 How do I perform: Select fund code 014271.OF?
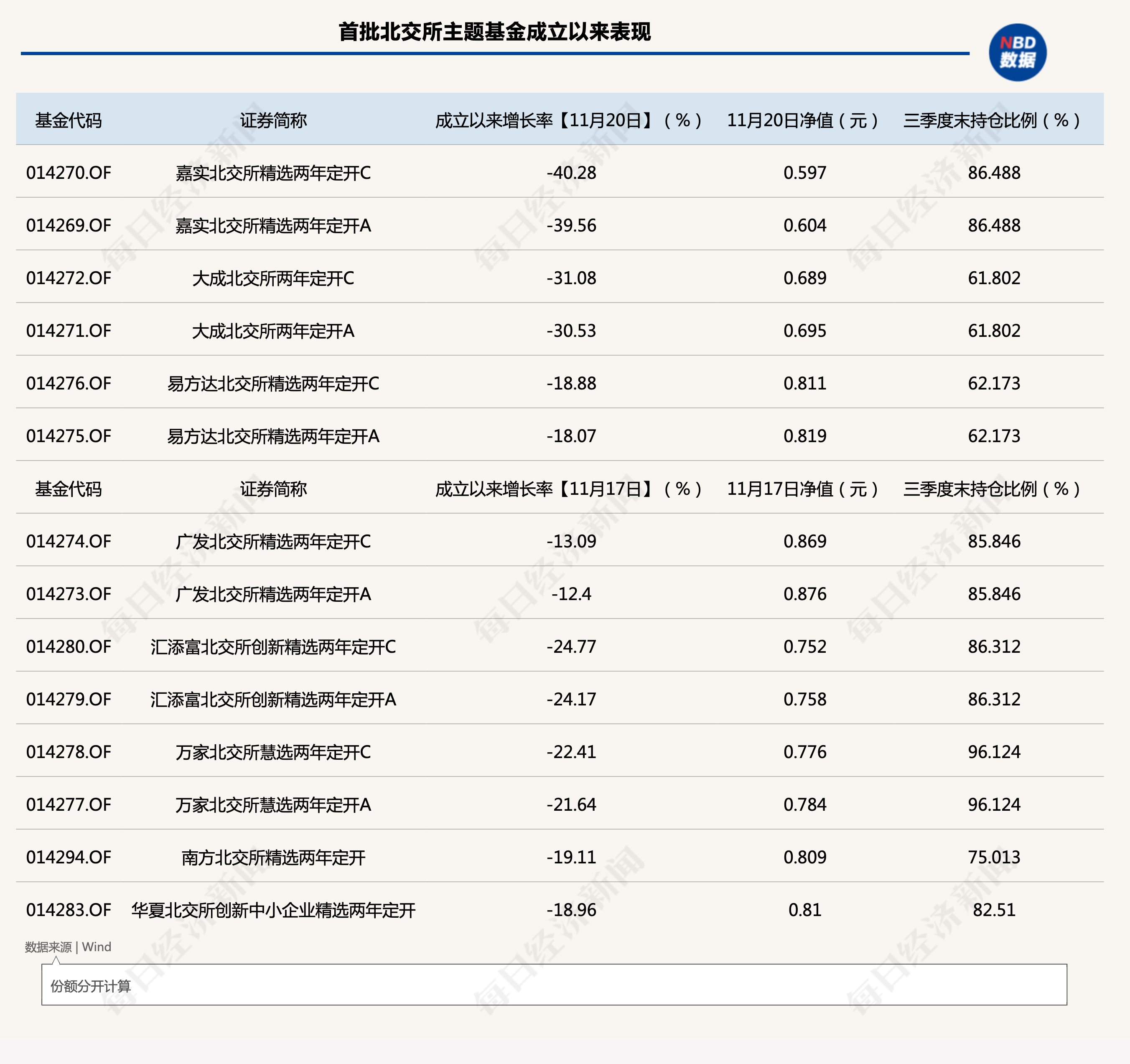coord(69,331)
